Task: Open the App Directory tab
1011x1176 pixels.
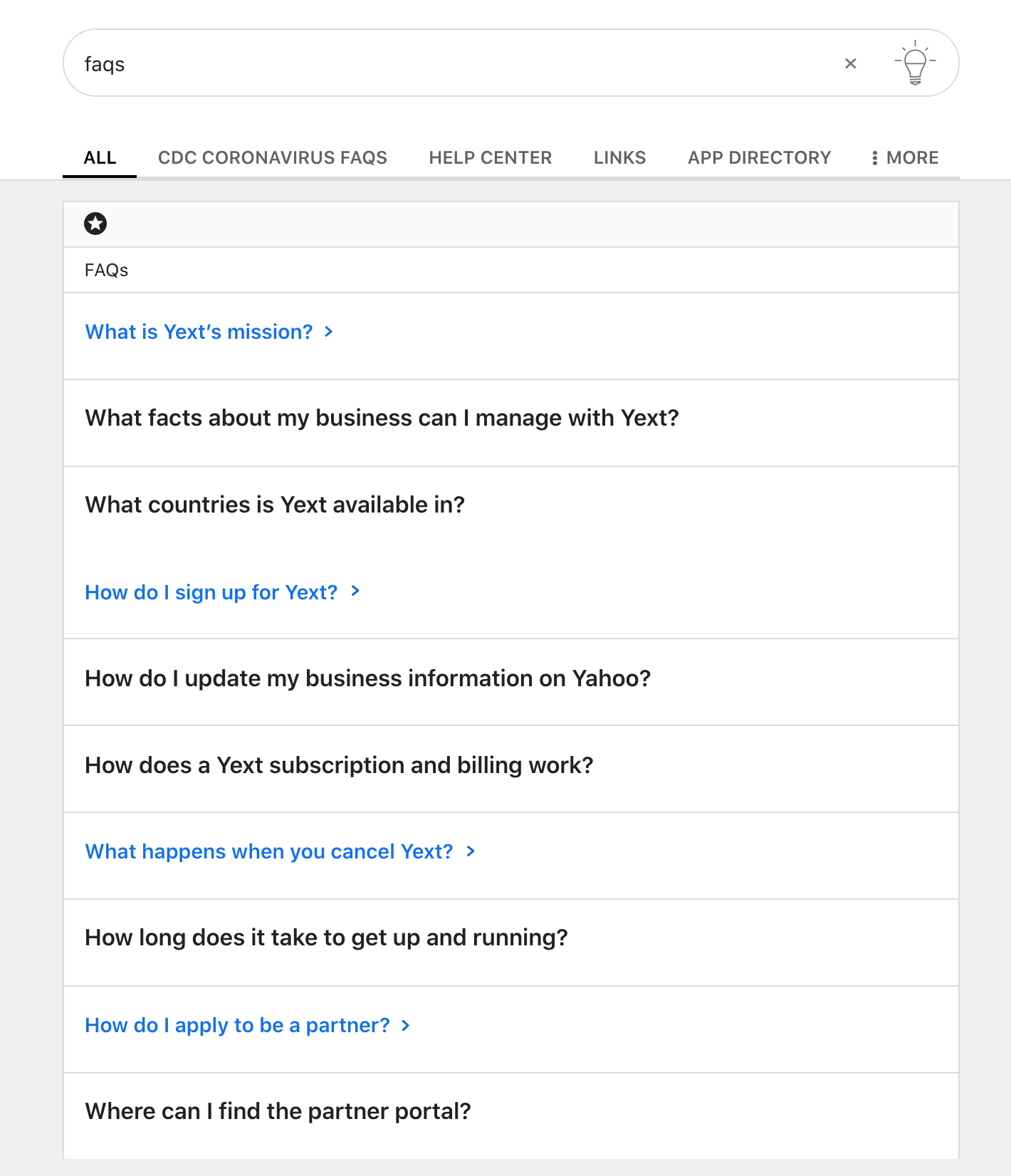Action: (760, 157)
